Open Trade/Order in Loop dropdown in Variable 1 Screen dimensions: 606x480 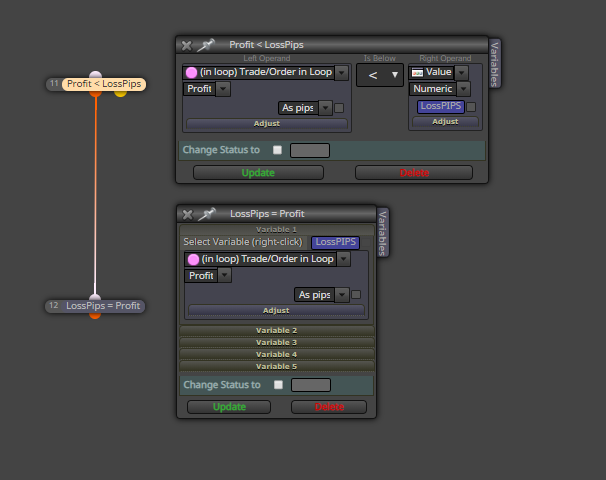(344, 259)
